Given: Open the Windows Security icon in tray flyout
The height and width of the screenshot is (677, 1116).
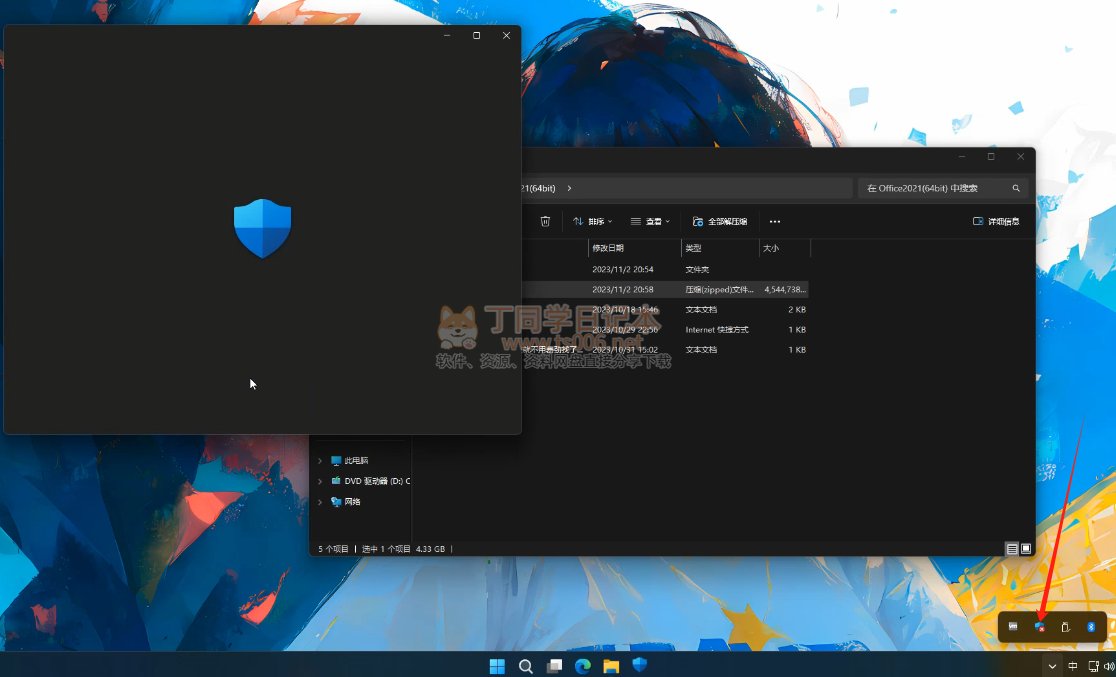Looking at the screenshot, I should click(x=1040, y=627).
